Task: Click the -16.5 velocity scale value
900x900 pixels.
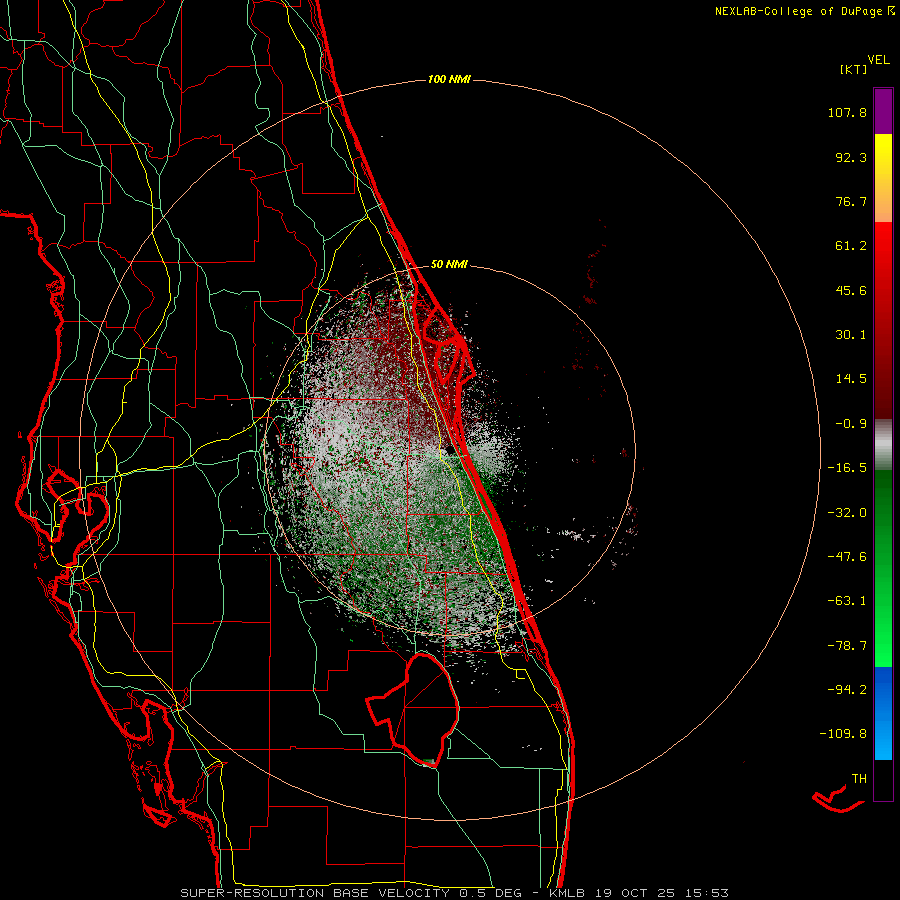Action: 847,468
